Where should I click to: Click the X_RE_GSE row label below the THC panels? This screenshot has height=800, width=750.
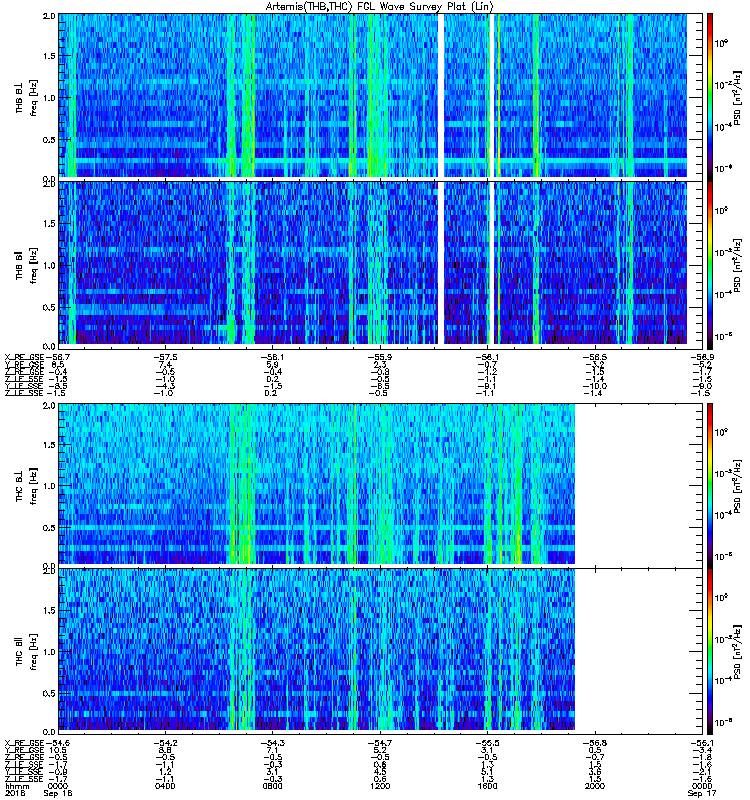24,743
